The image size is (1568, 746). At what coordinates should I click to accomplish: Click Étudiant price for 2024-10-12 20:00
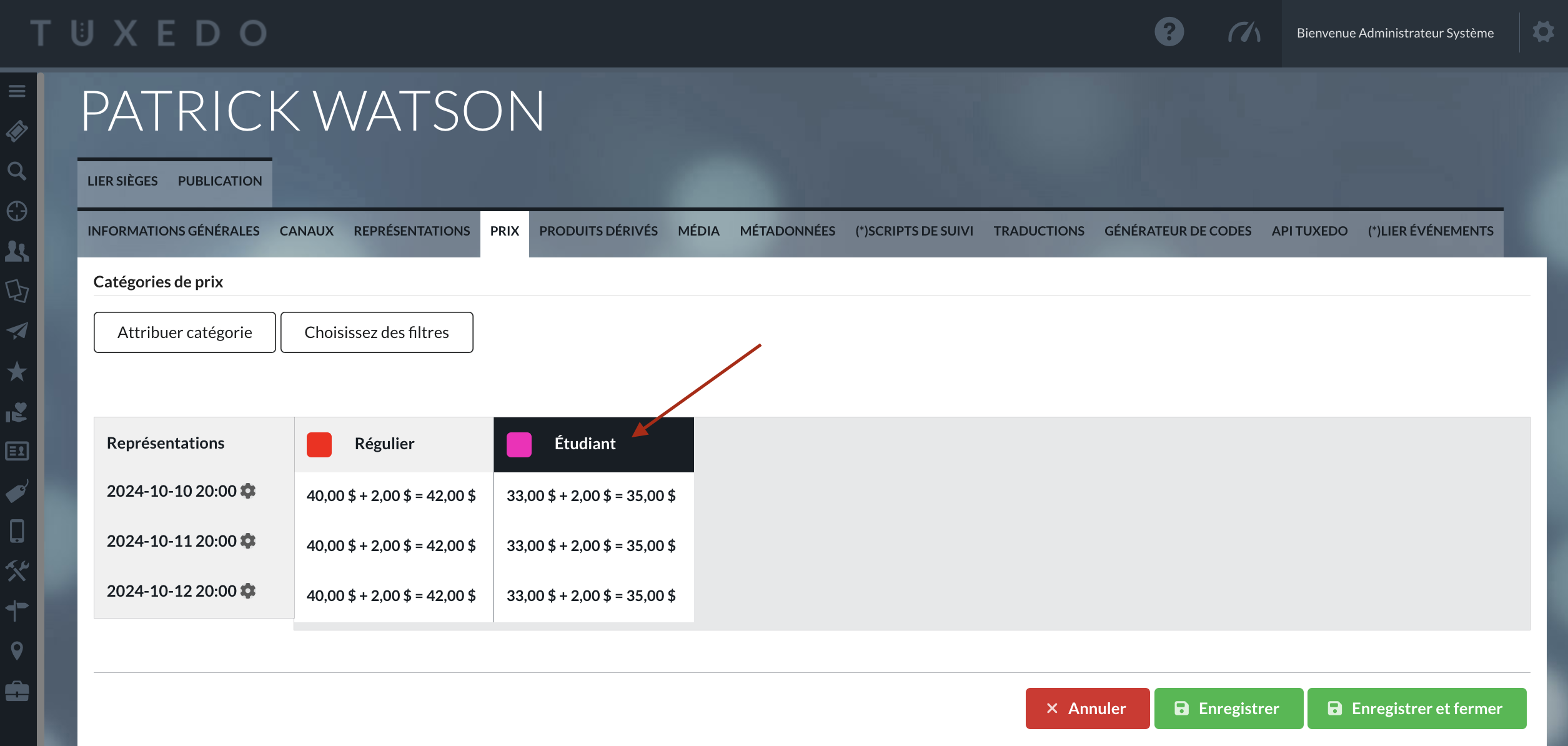pyautogui.click(x=591, y=596)
